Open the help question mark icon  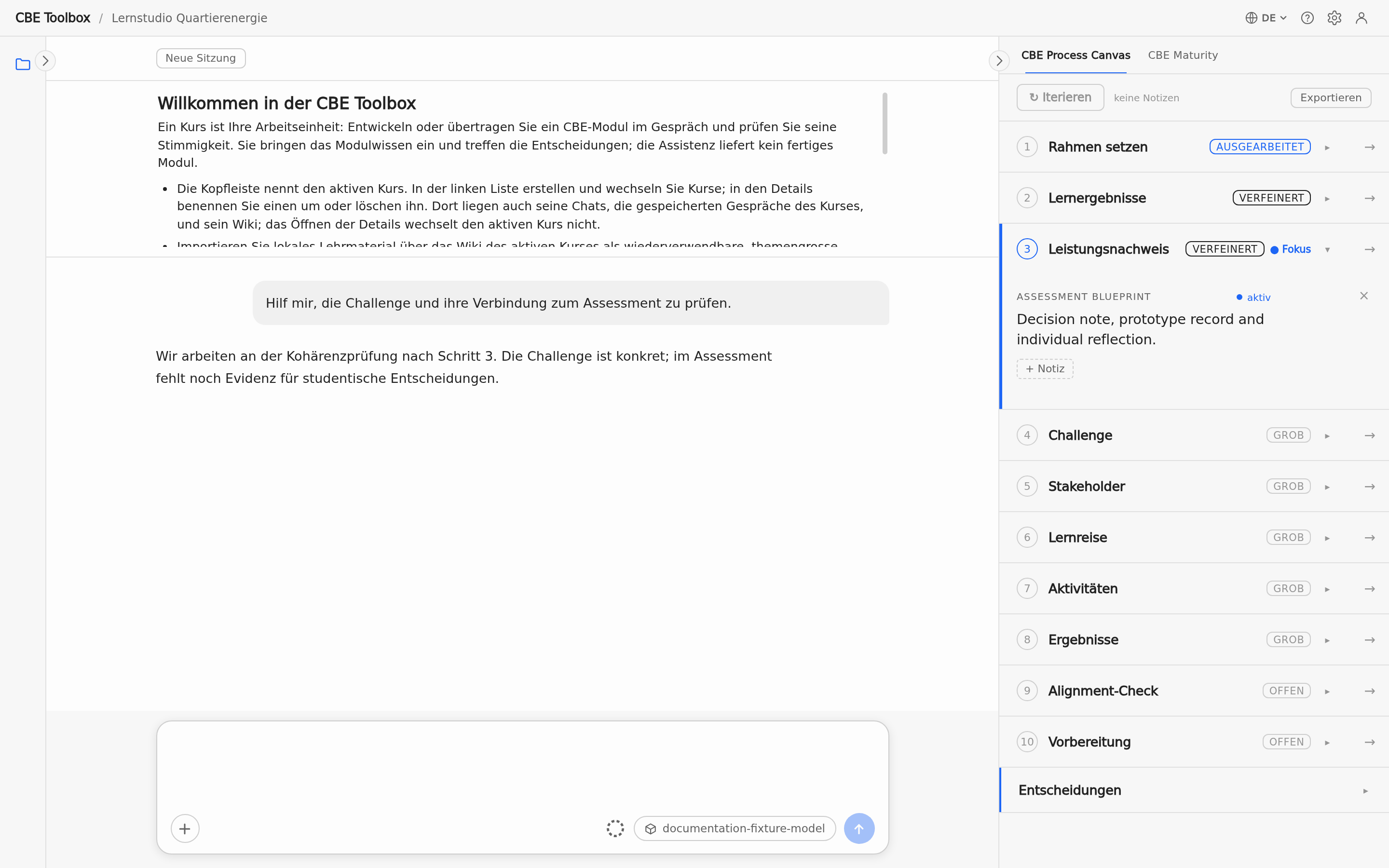point(1307,18)
